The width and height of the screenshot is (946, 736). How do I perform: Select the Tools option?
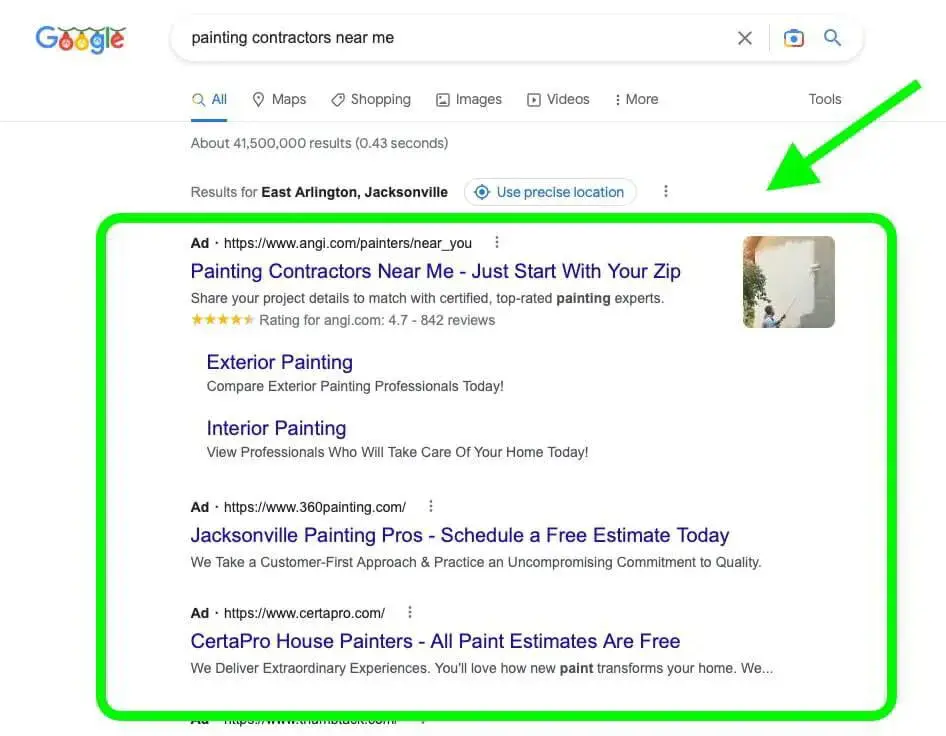coord(824,99)
